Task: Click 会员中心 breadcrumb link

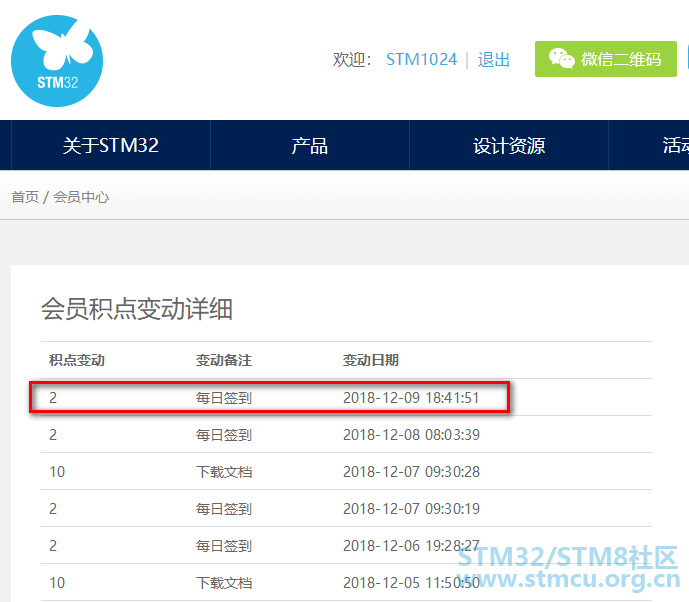Action: 81,197
